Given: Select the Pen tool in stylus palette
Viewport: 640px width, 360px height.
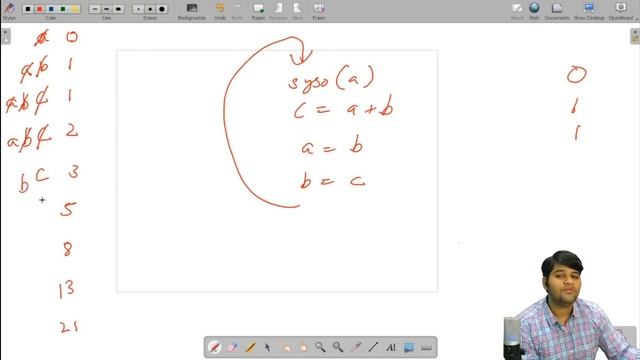Looking at the screenshot, I should tap(215, 347).
